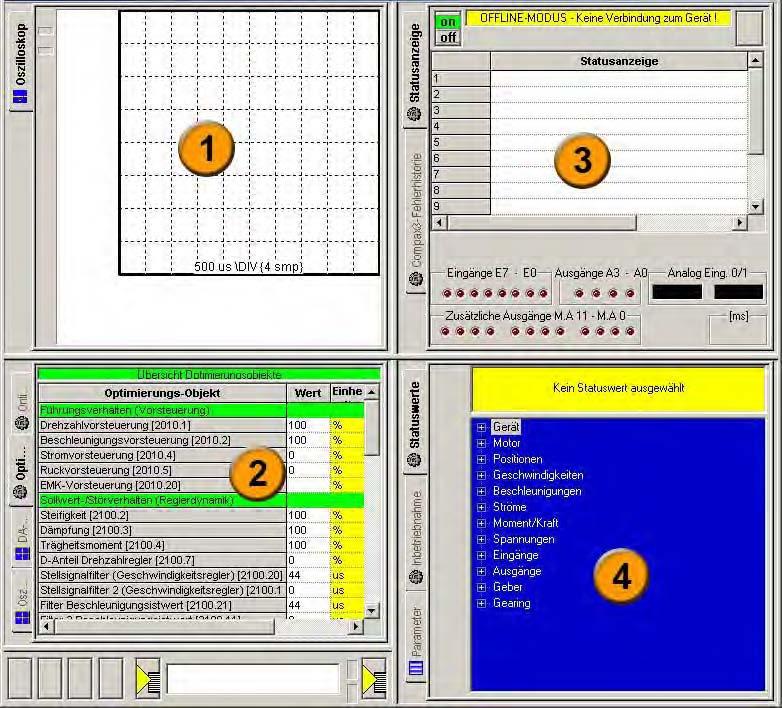Click right arrow of Statusanzeige horizontal scrollbar
The image size is (782, 708).
[x=740, y=222]
